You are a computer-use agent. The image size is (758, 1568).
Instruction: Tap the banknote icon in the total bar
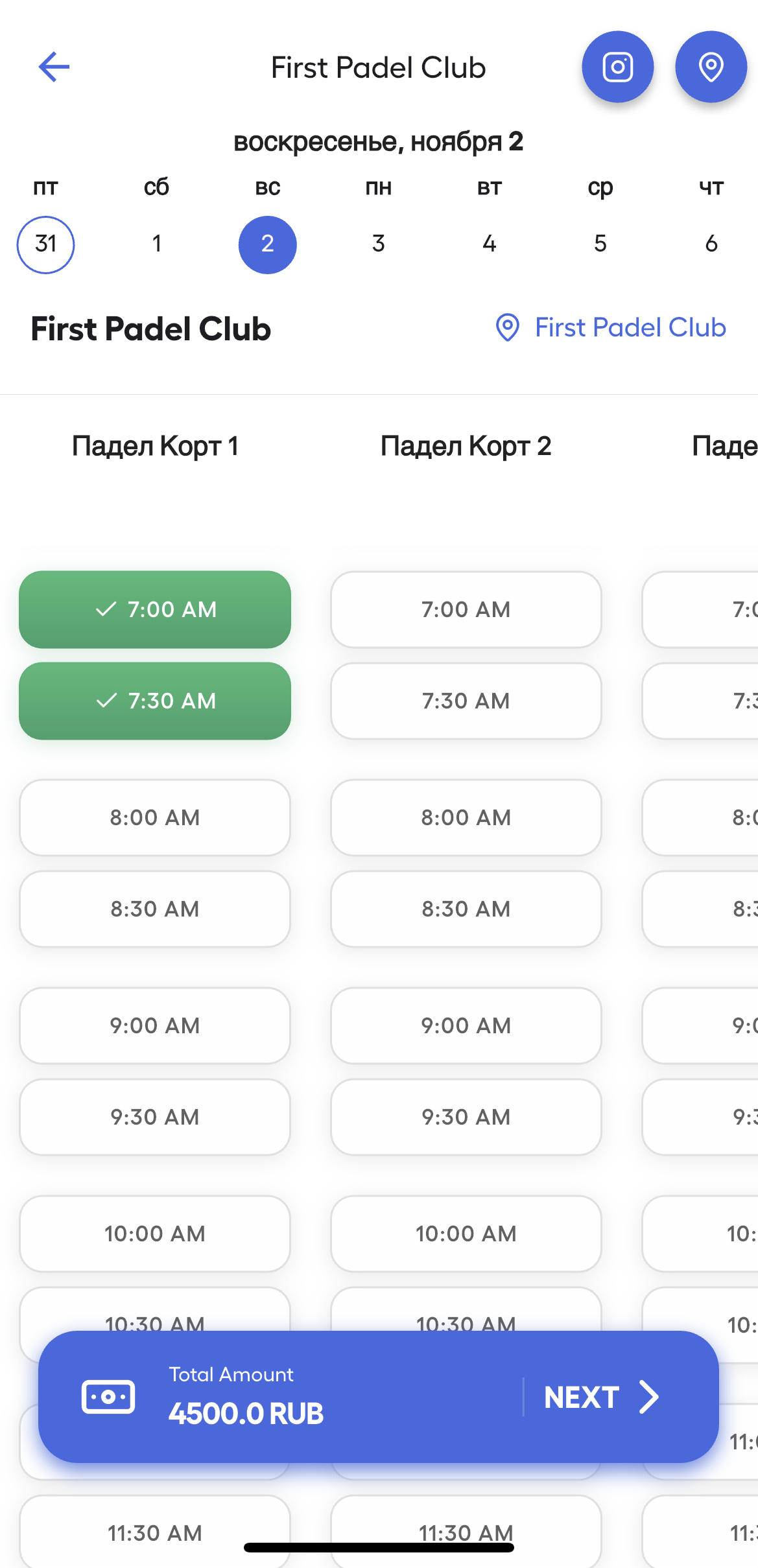108,1396
